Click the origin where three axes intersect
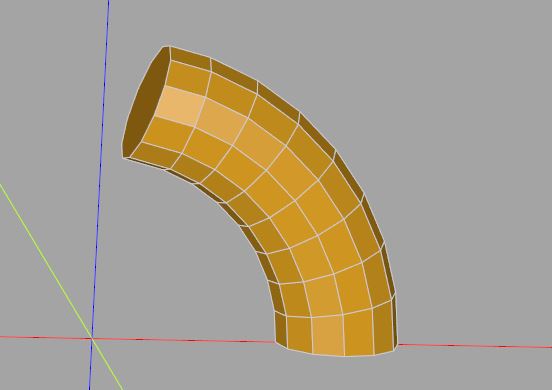The image size is (552, 390). (92, 339)
